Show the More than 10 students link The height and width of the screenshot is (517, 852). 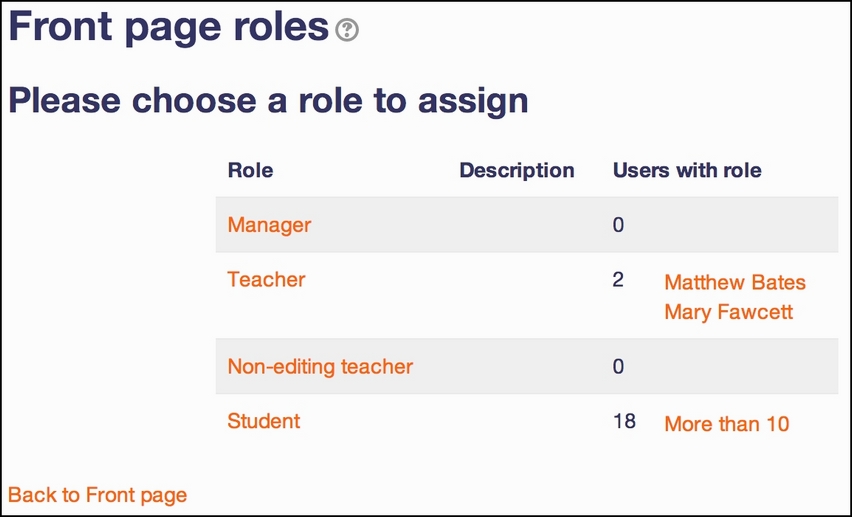click(726, 424)
